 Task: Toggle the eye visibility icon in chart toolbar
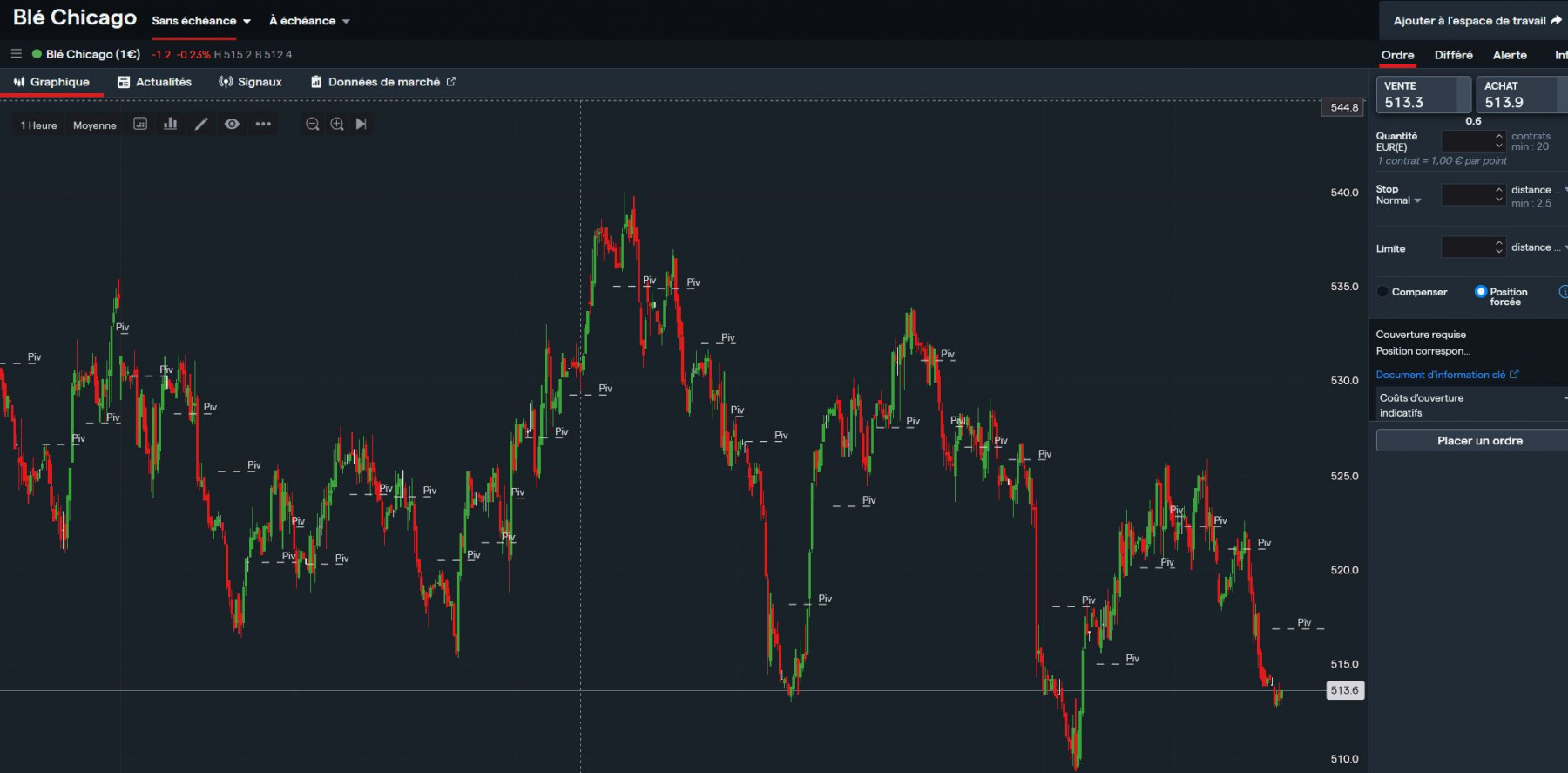pos(232,124)
